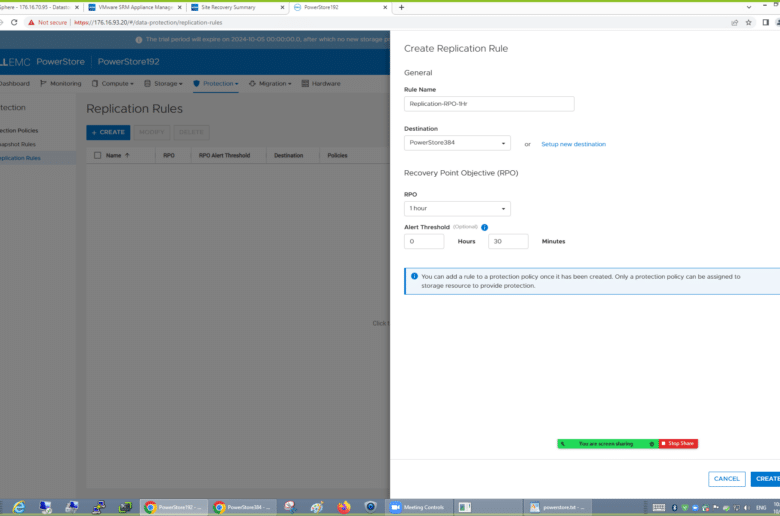Click the Alert Threshold Minutes field
Viewport: 780px width, 516px height.
(x=508, y=241)
